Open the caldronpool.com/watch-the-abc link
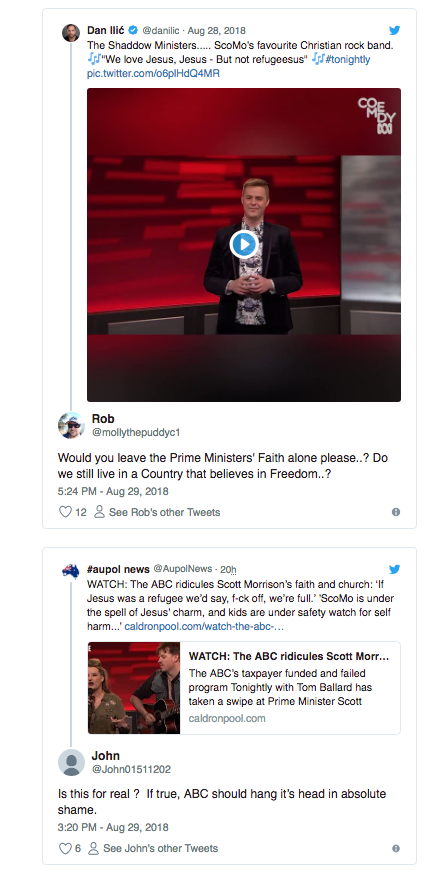 (204, 627)
